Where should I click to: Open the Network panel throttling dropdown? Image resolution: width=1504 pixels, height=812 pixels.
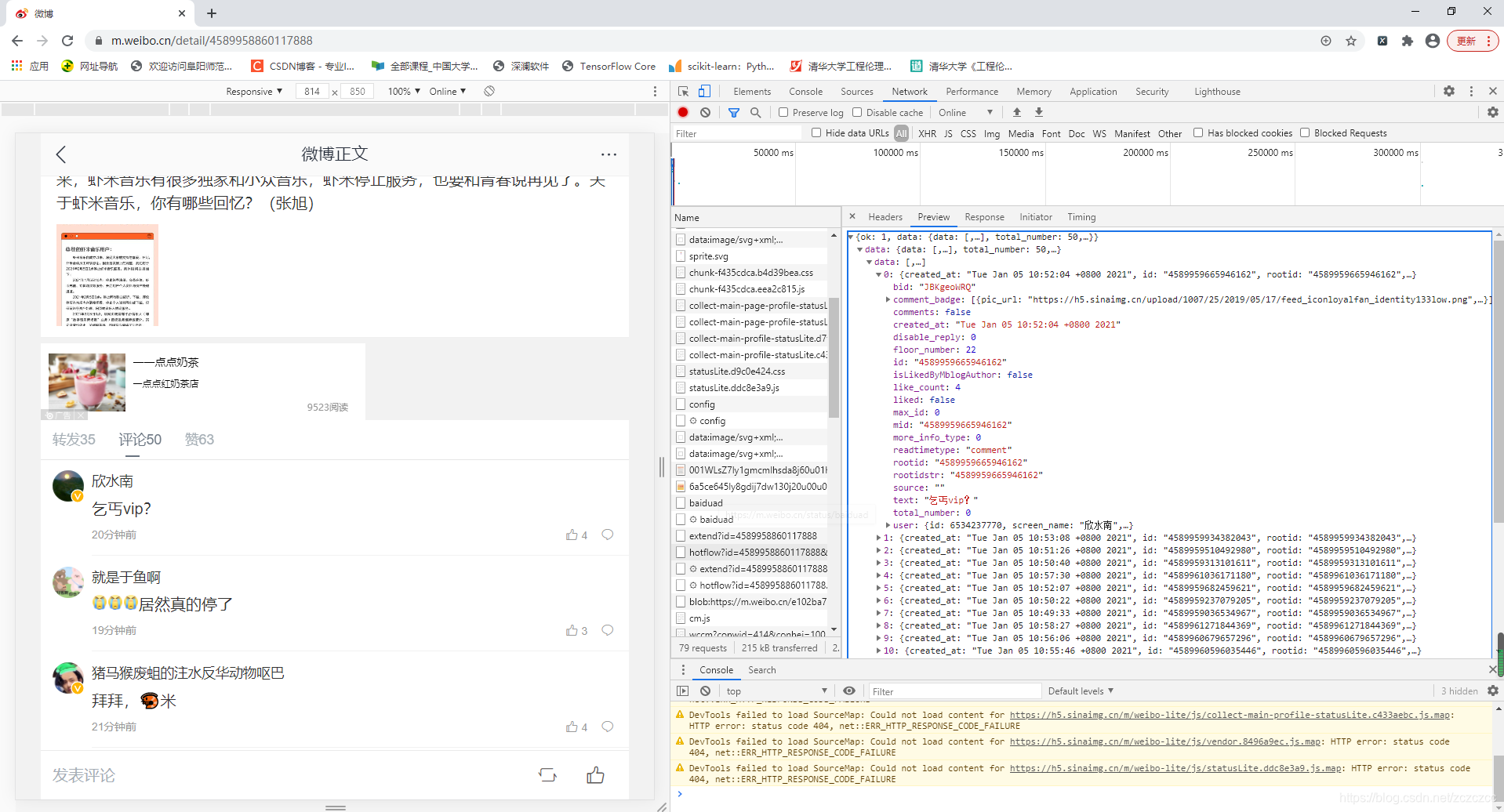pyautogui.click(x=966, y=112)
